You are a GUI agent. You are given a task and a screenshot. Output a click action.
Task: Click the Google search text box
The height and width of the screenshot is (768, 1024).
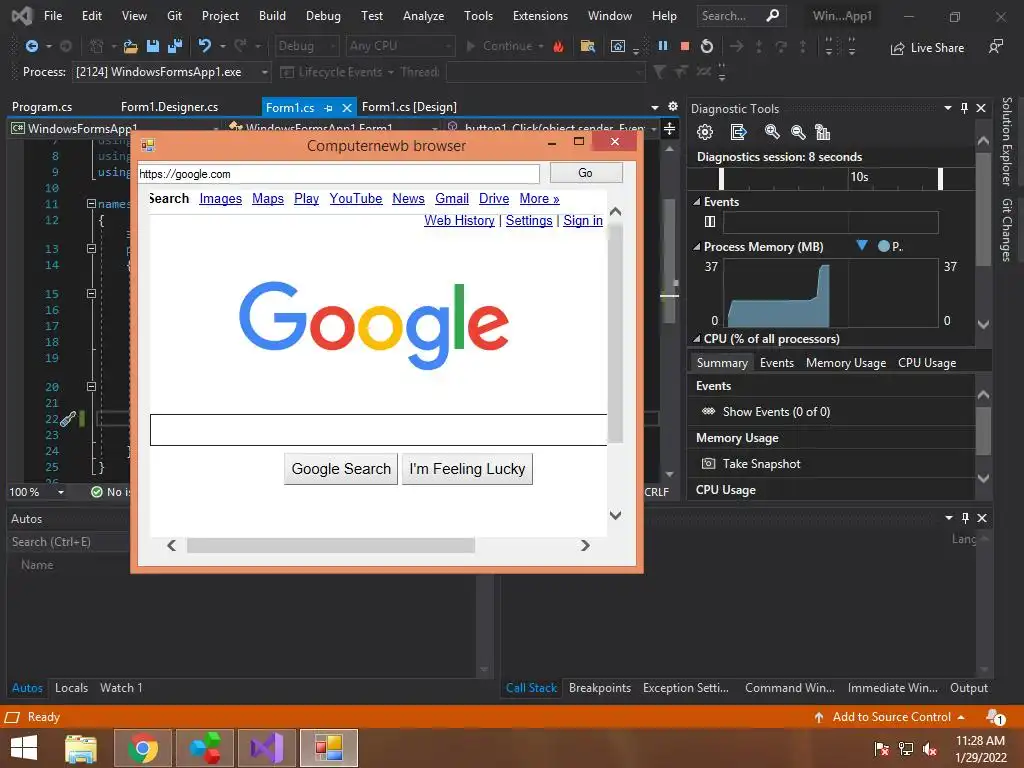point(378,430)
